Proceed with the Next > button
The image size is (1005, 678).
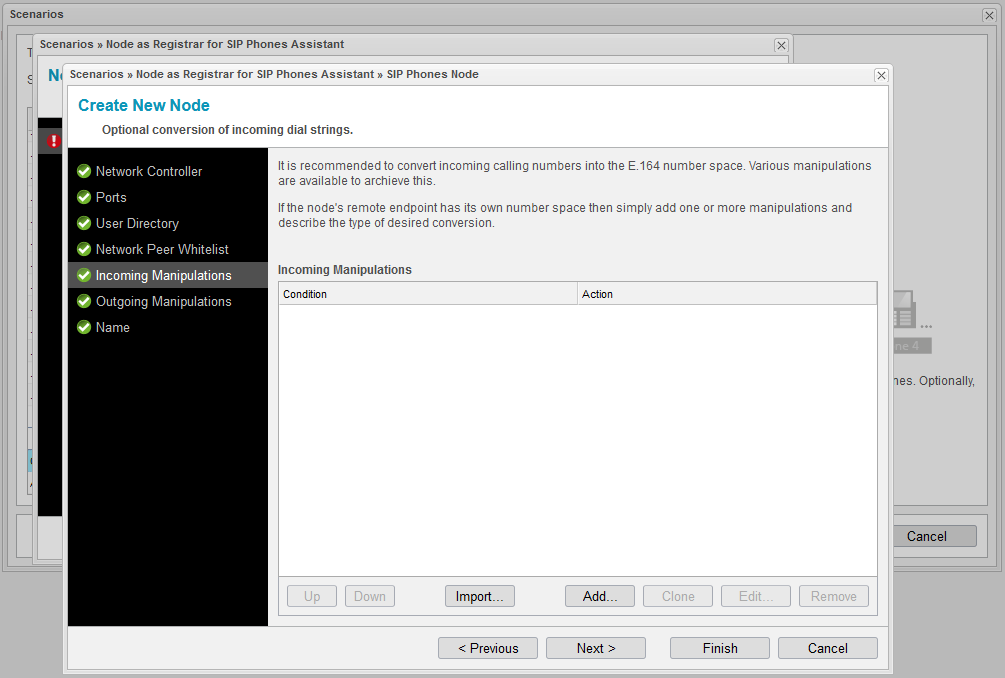596,648
